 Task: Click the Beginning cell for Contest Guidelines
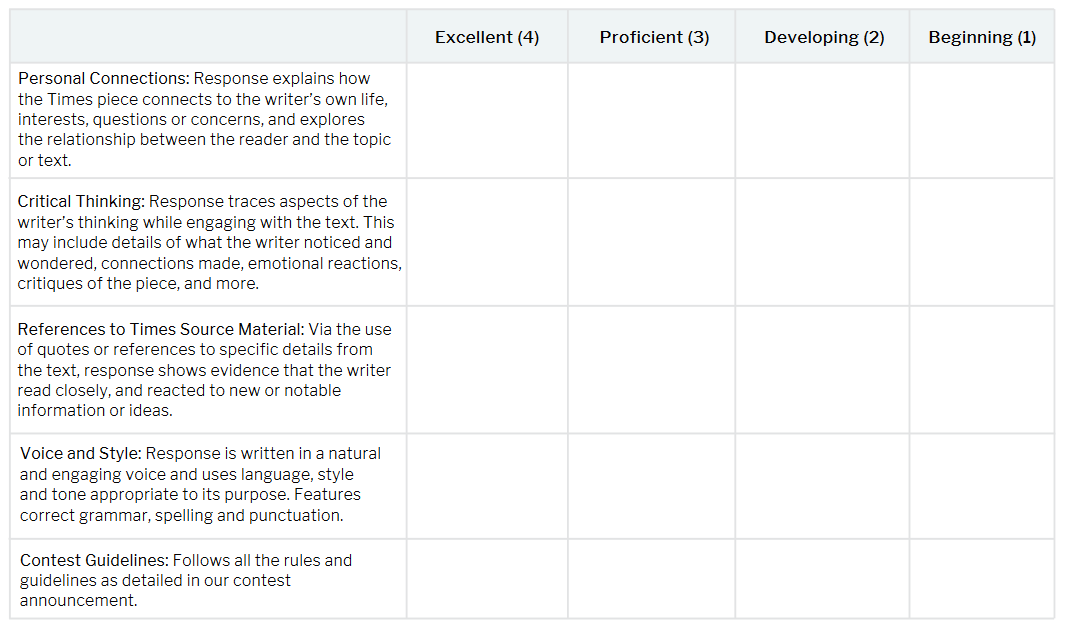[982, 579]
